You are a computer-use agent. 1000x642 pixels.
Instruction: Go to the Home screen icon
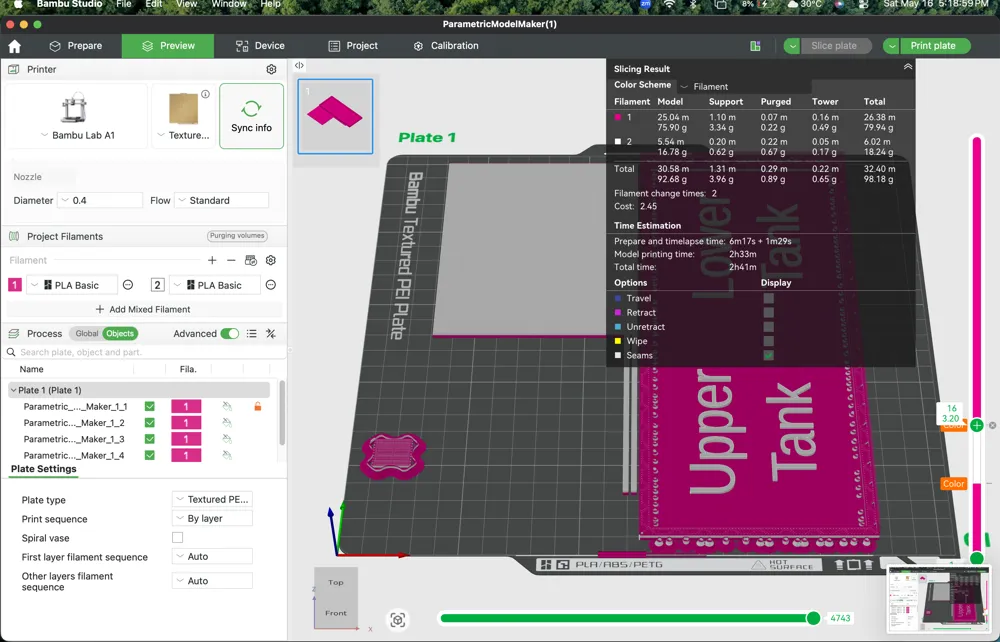click(15, 46)
